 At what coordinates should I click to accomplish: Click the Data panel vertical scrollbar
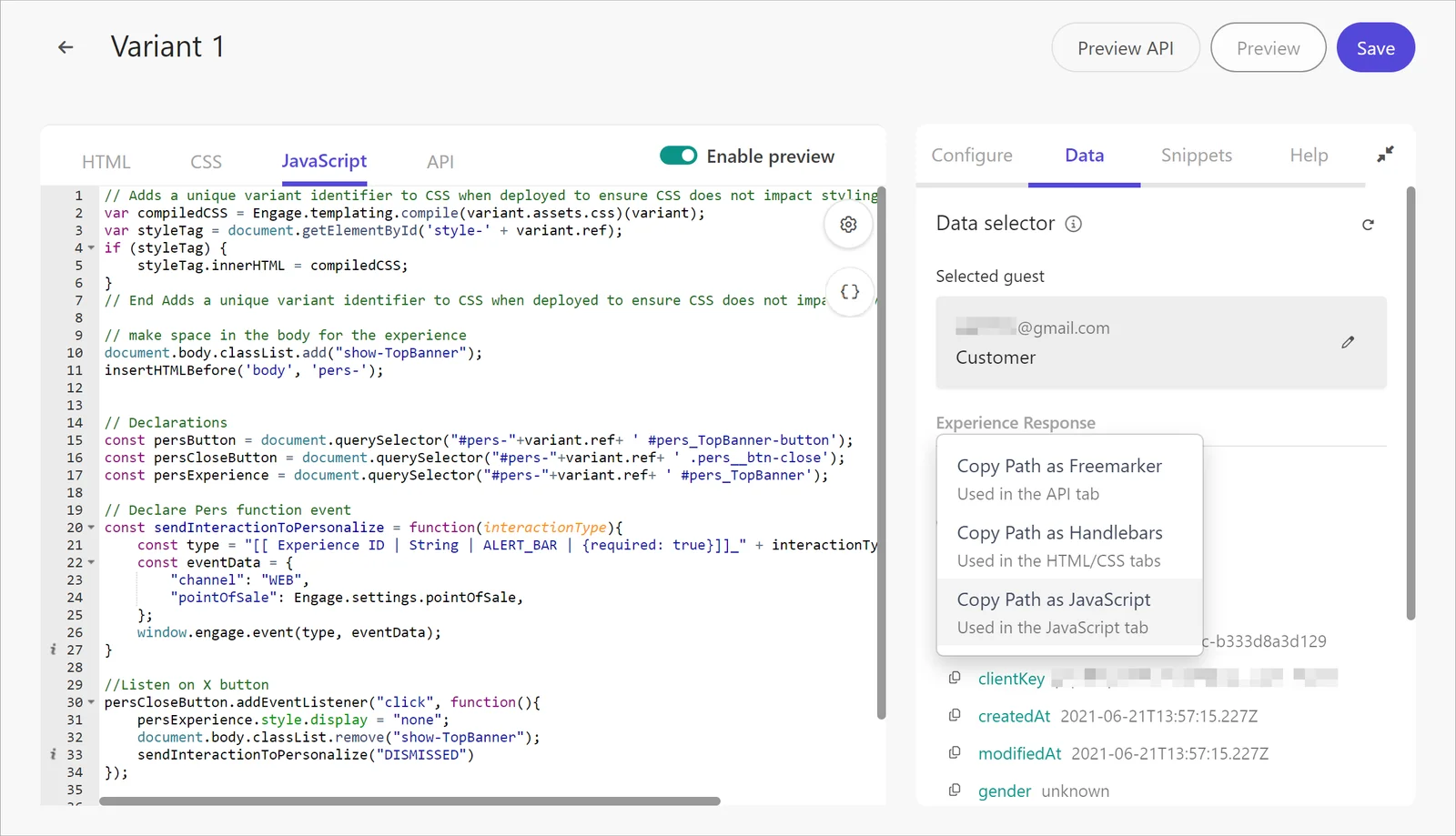(x=1410, y=403)
